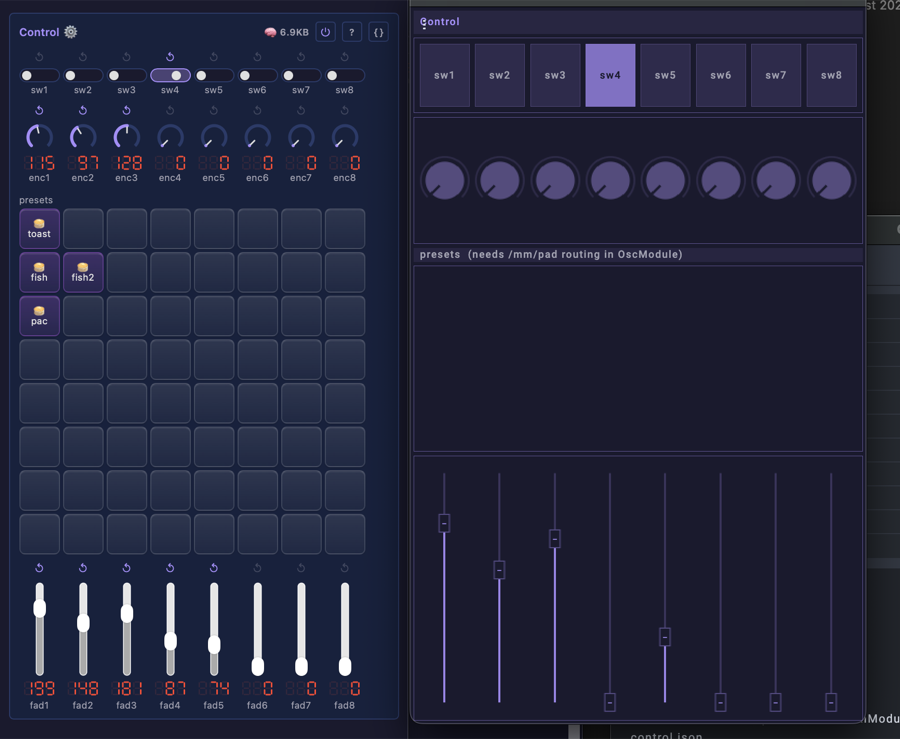
Task: Click the second vertical fader handle in right window
Action: click(499, 570)
